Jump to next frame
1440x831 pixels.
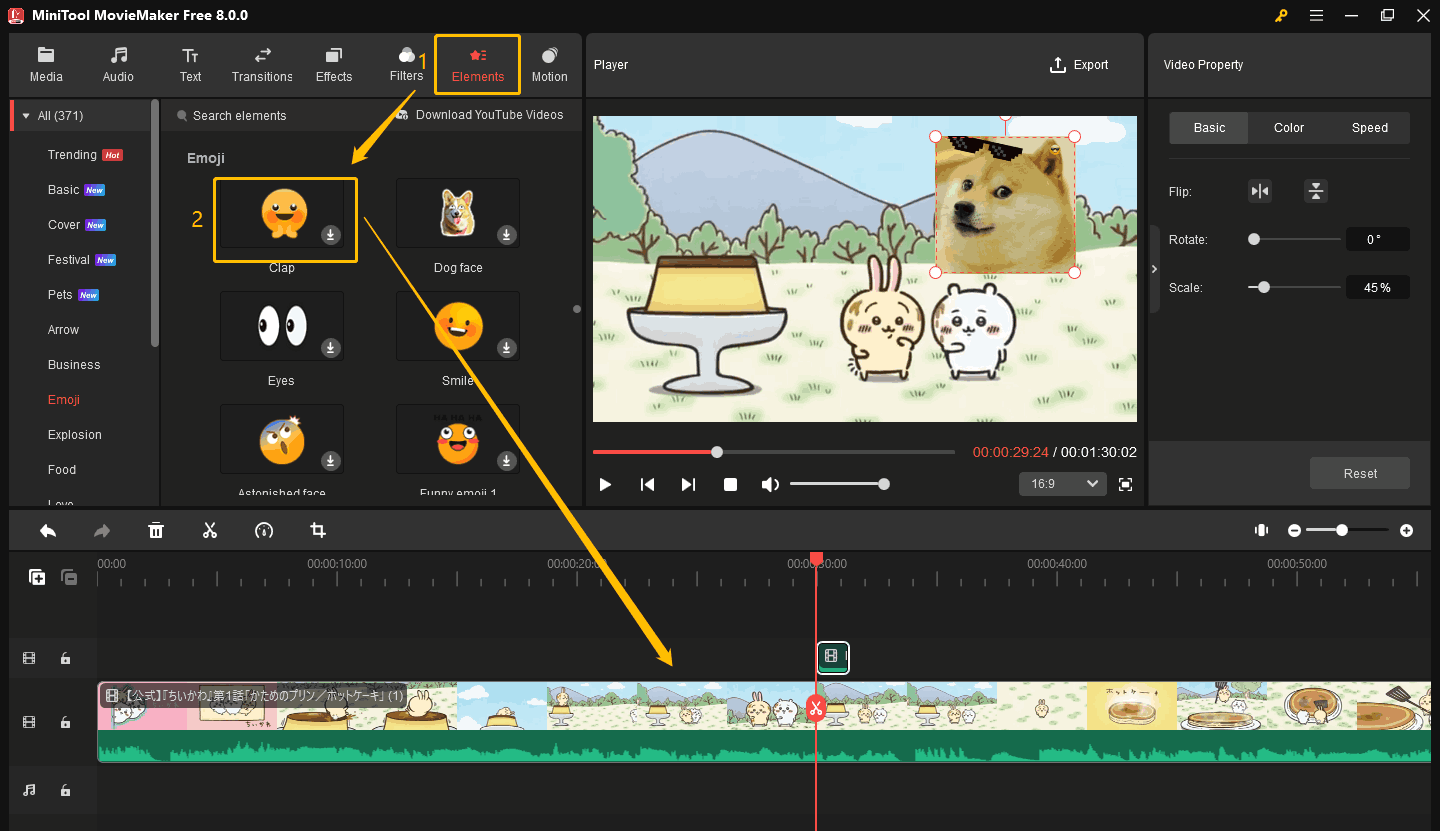pyautogui.click(x=688, y=484)
